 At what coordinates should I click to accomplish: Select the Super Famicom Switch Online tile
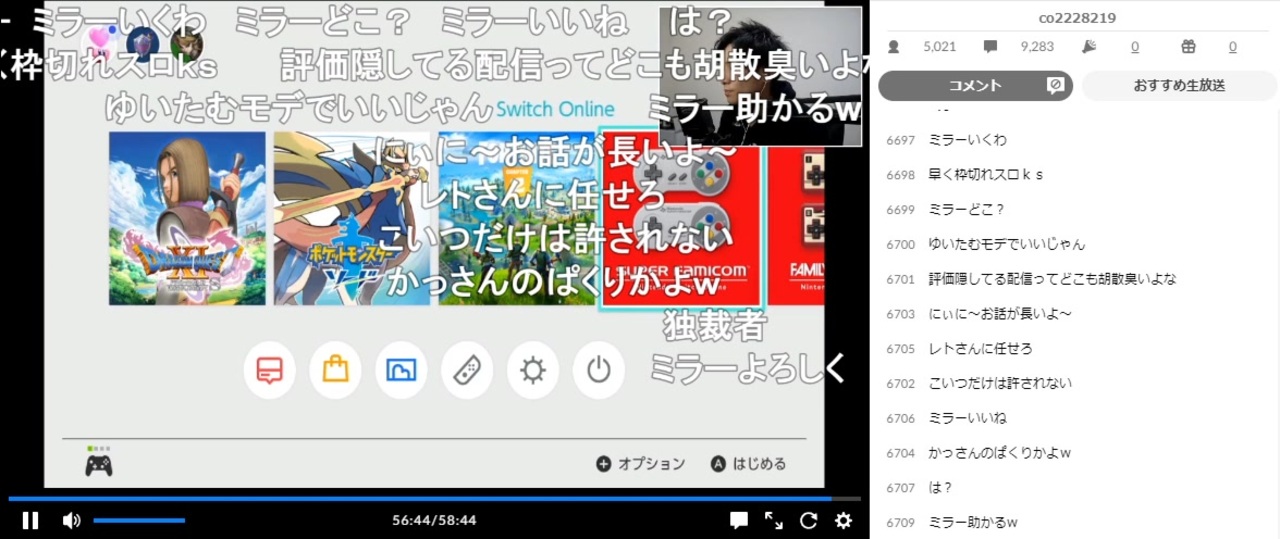pyautogui.click(x=681, y=218)
